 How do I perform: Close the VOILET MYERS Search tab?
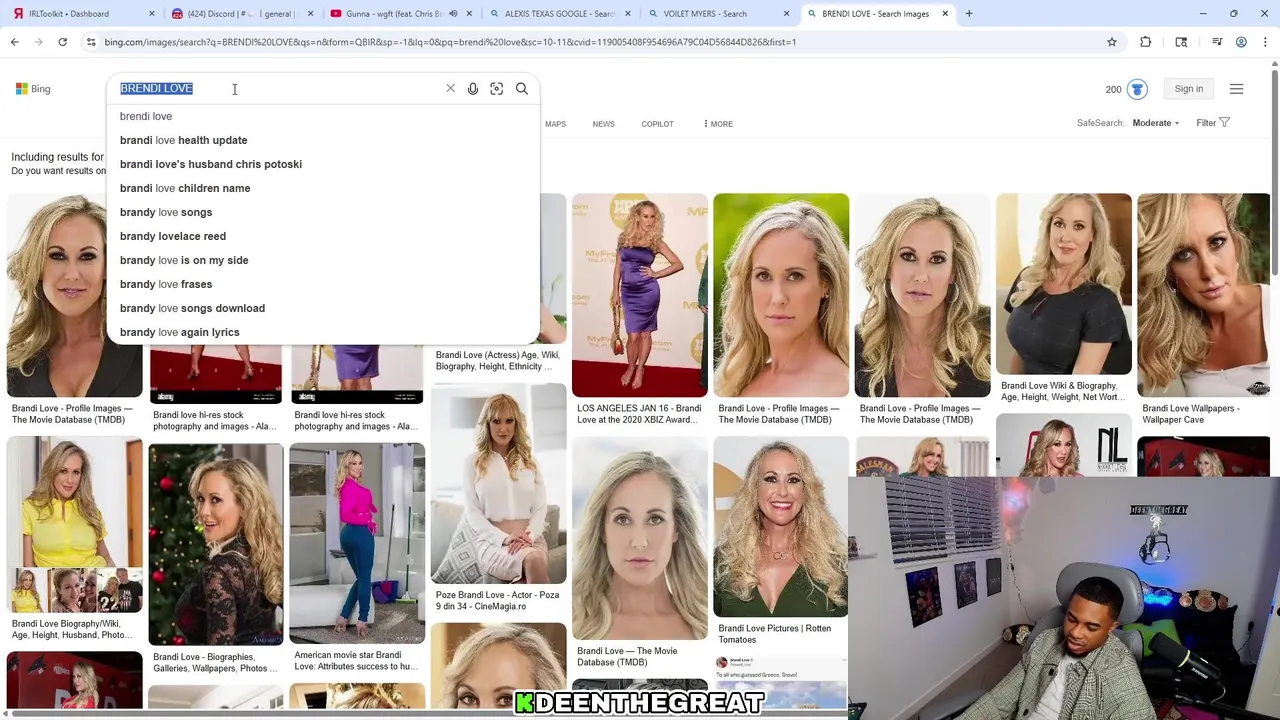(786, 14)
